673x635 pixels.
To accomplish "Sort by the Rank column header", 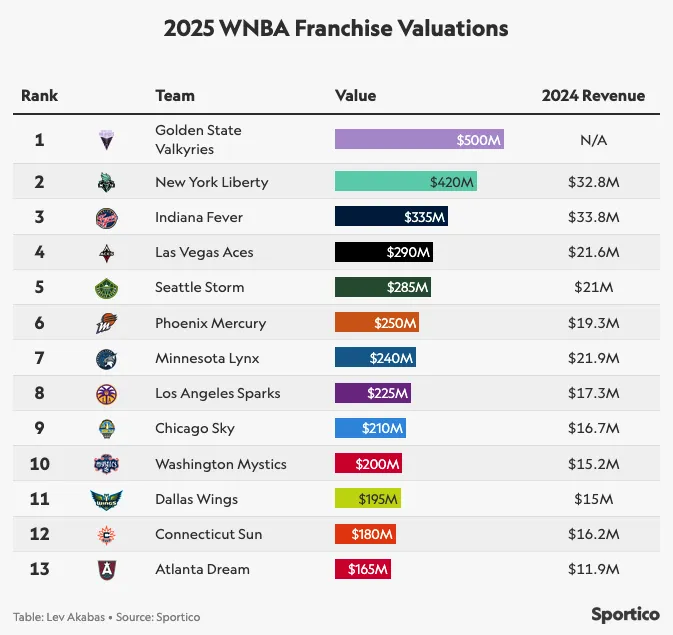I will click(40, 96).
